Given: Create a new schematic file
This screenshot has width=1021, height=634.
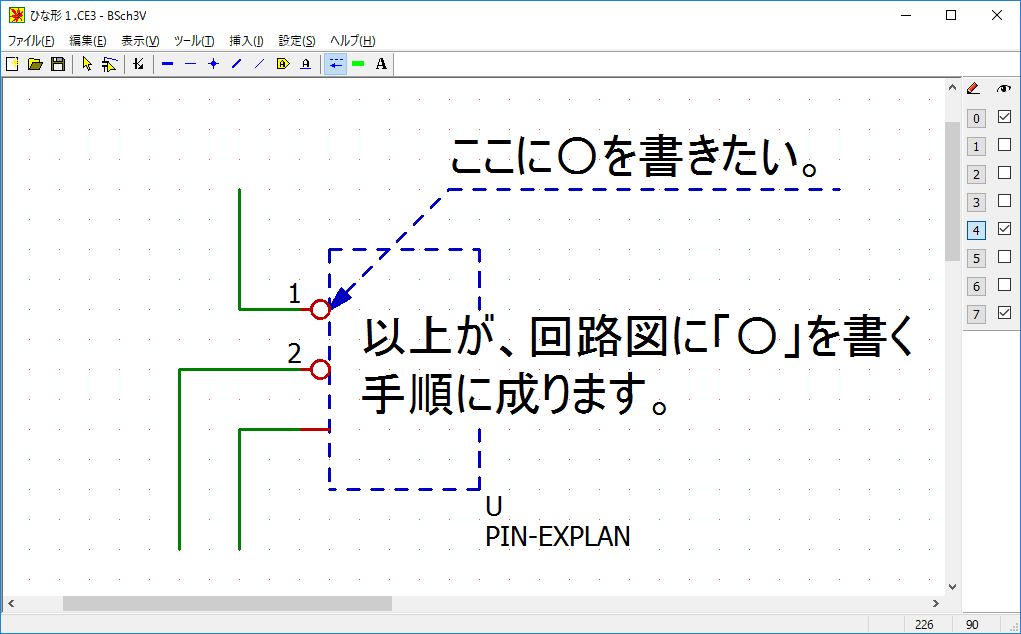Looking at the screenshot, I should [12, 64].
